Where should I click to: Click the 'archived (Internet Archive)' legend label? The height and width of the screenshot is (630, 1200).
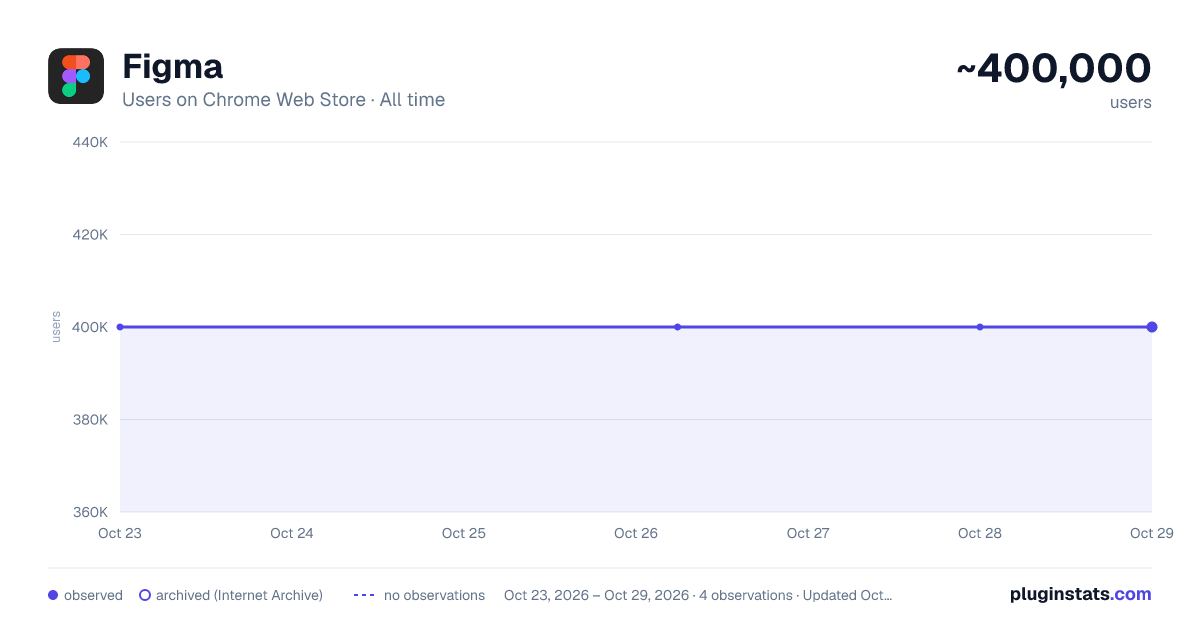(239, 595)
